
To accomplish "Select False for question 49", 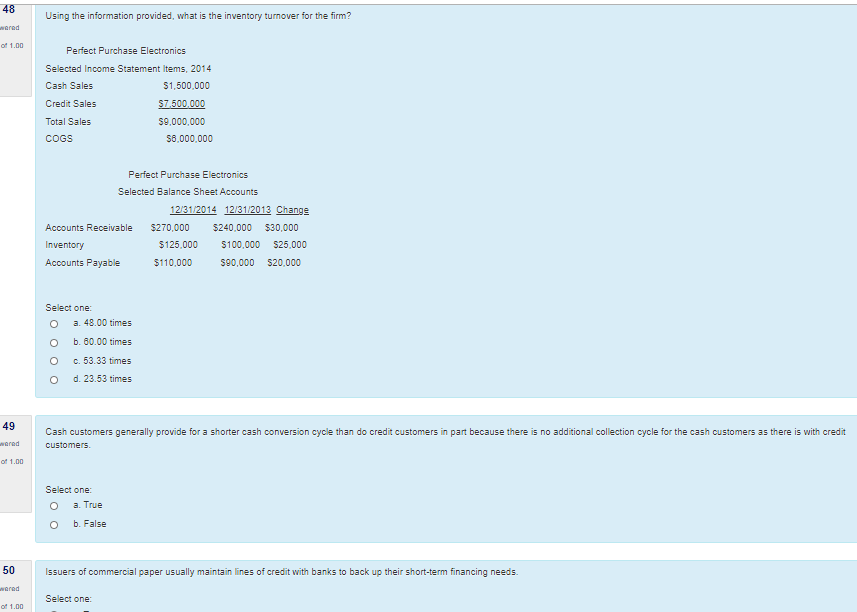I will tap(55, 523).
